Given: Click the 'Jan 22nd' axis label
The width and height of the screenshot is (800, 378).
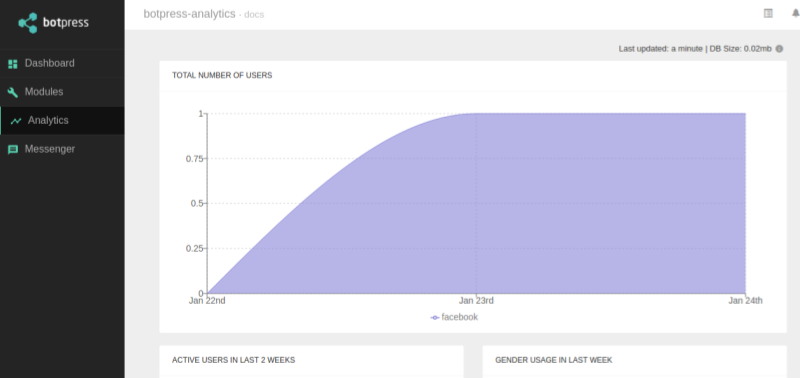Looking at the screenshot, I should pos(207,301).
